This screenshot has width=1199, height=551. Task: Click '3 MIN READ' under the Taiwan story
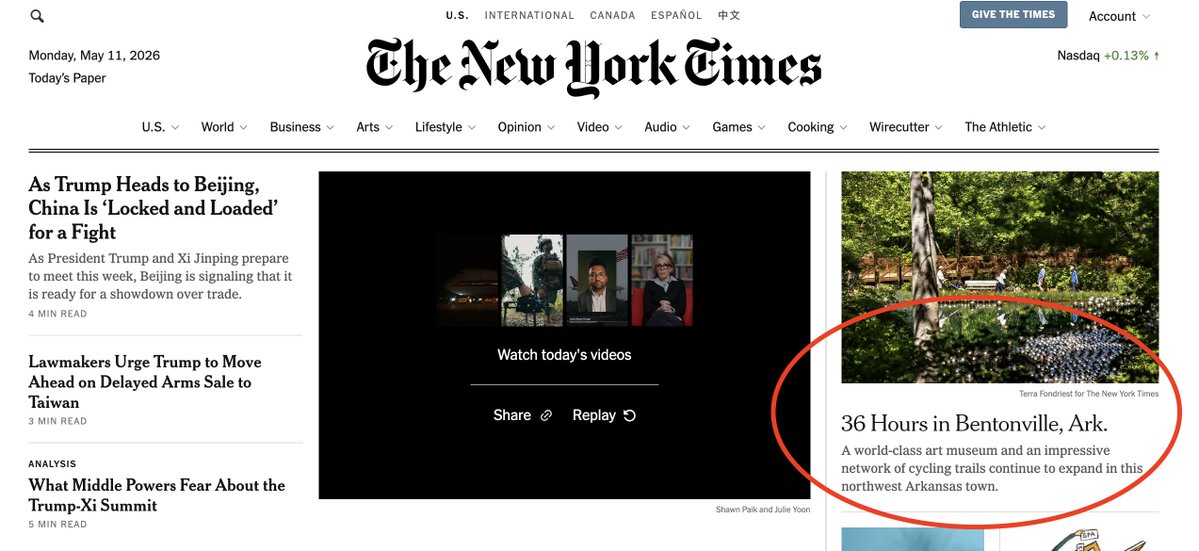(57, 421)
